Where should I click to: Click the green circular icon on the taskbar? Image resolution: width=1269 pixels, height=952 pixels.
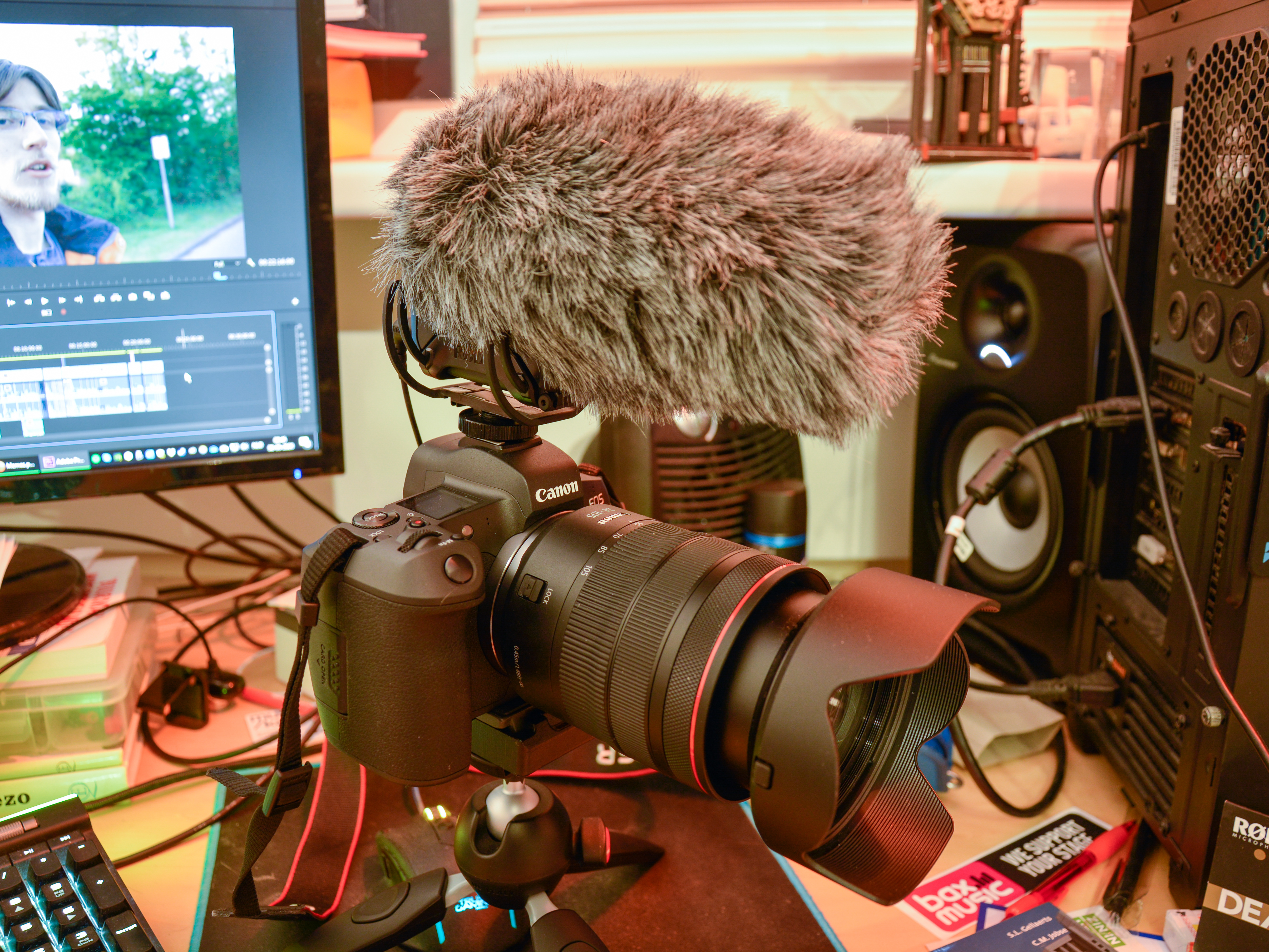[x=96, y=459]
